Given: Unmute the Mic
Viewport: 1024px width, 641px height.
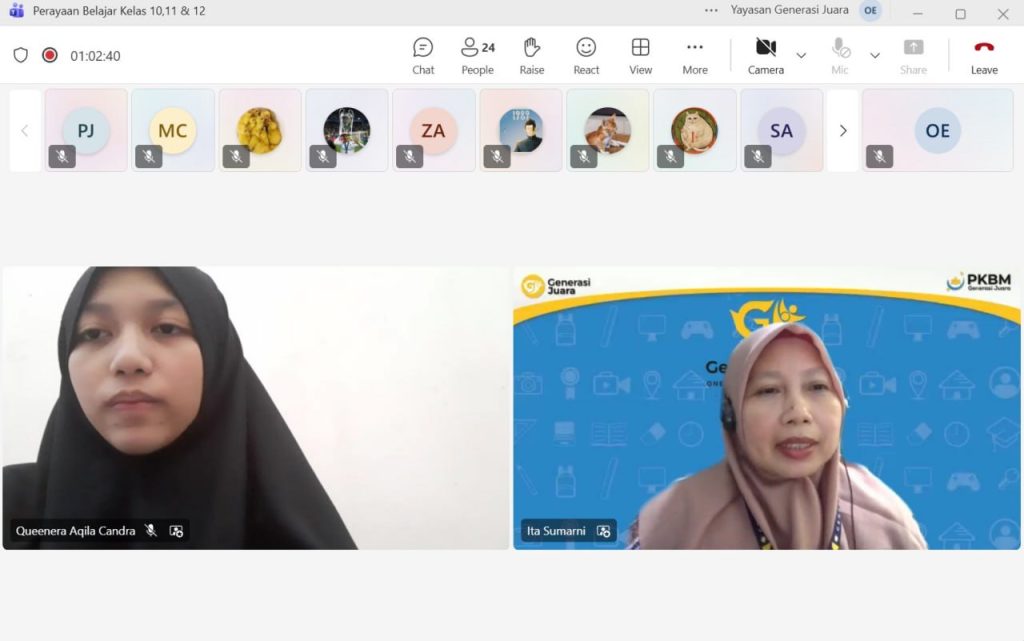Looking at the screenshot, I should coord(840,55).
